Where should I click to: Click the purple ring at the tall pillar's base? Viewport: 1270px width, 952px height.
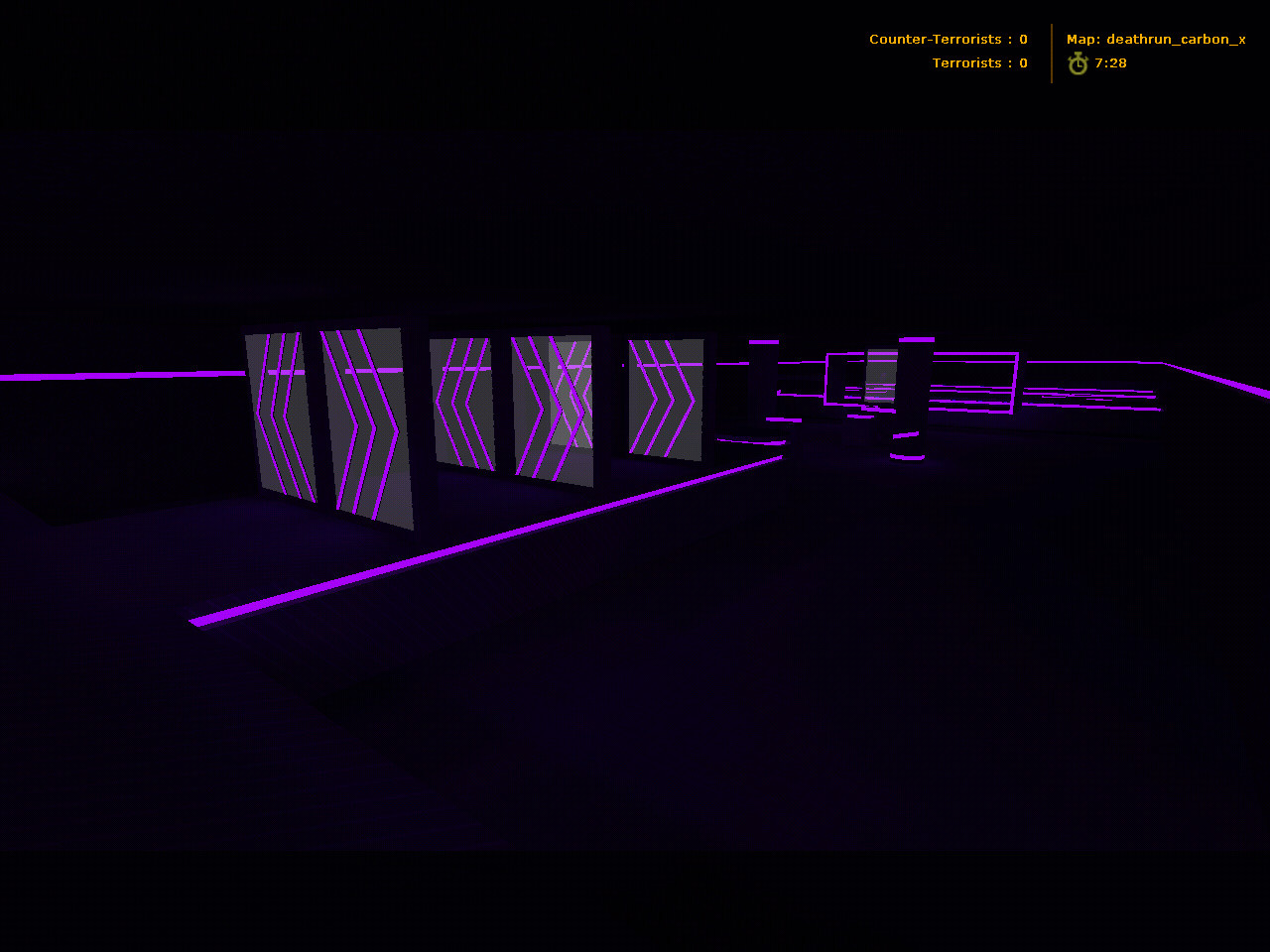click(907, 456)
